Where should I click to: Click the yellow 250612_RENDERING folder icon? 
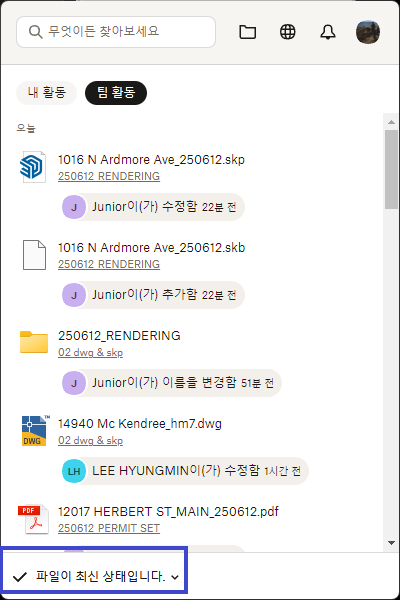click(34, 342)
